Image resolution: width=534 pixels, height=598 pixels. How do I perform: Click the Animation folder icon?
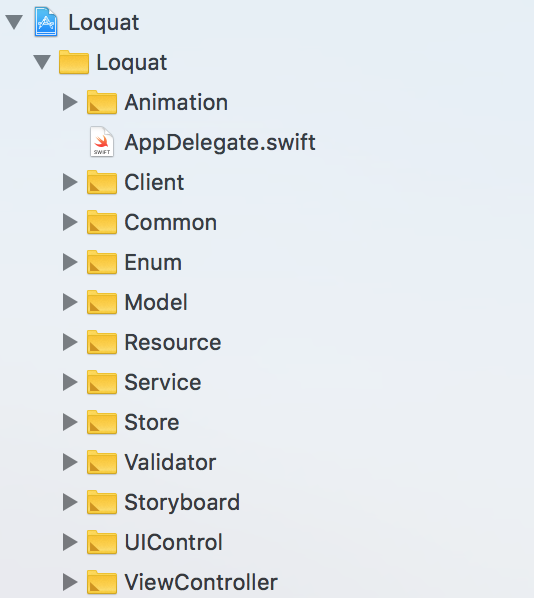click(x=102, y=102)
